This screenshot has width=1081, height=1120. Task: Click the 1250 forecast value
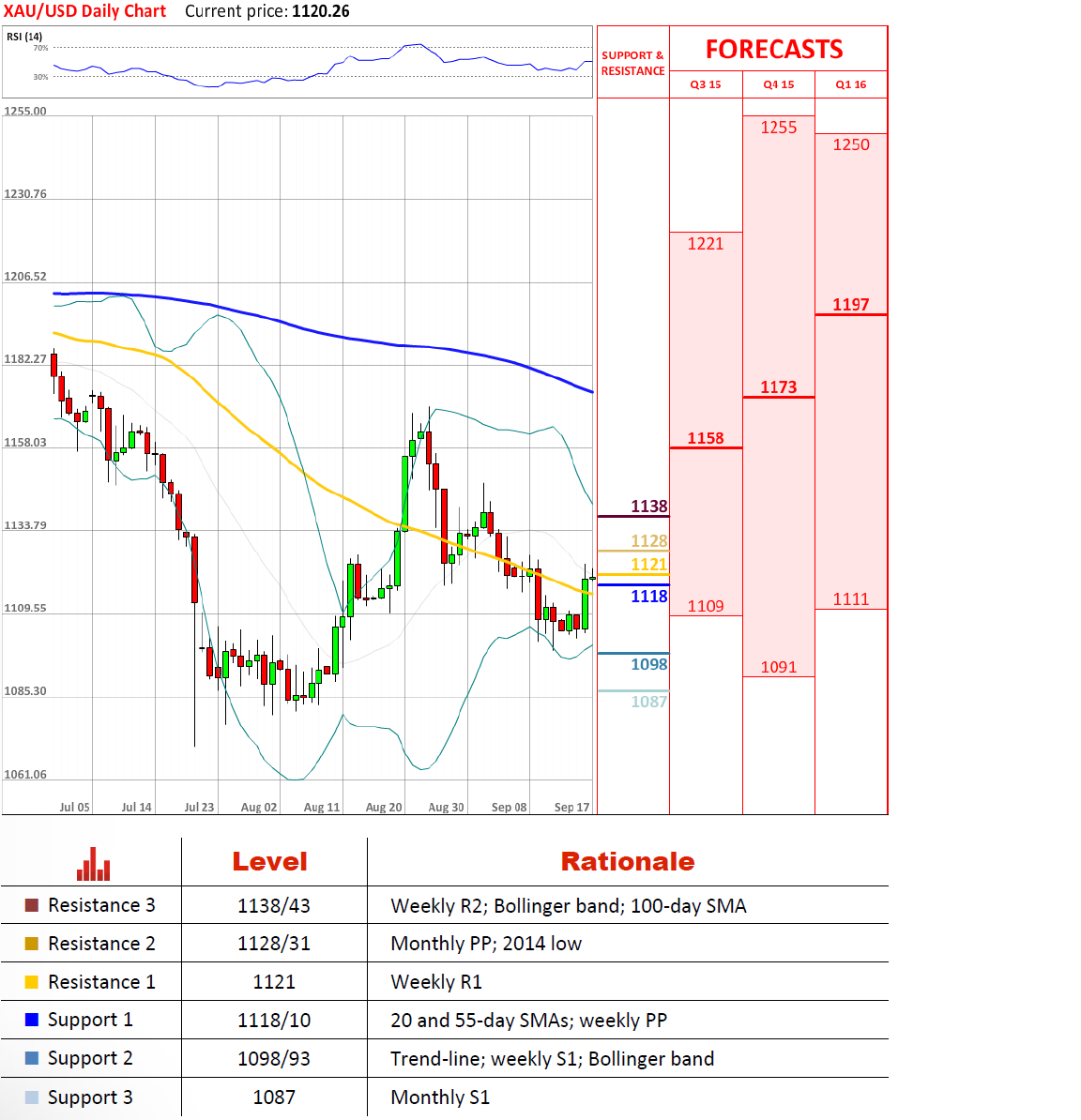point(851,144)
